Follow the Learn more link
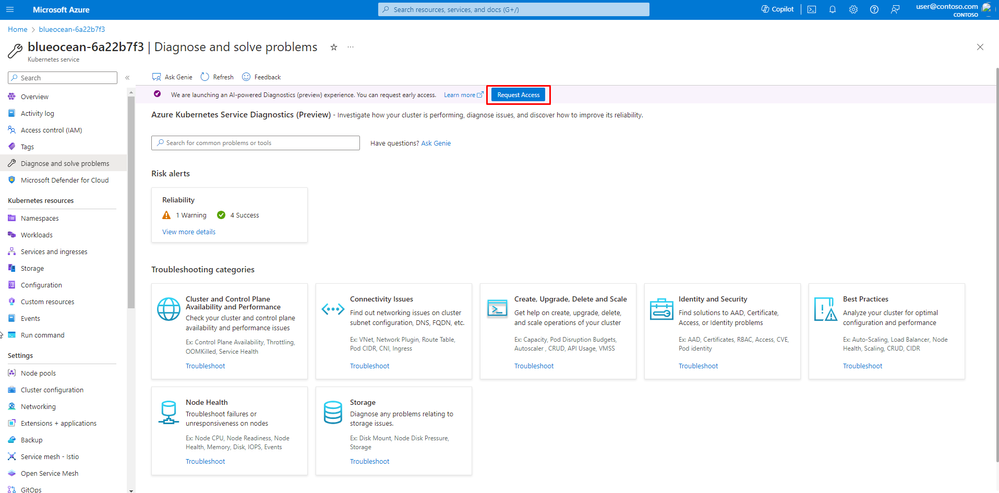 [x=464, y=95]
